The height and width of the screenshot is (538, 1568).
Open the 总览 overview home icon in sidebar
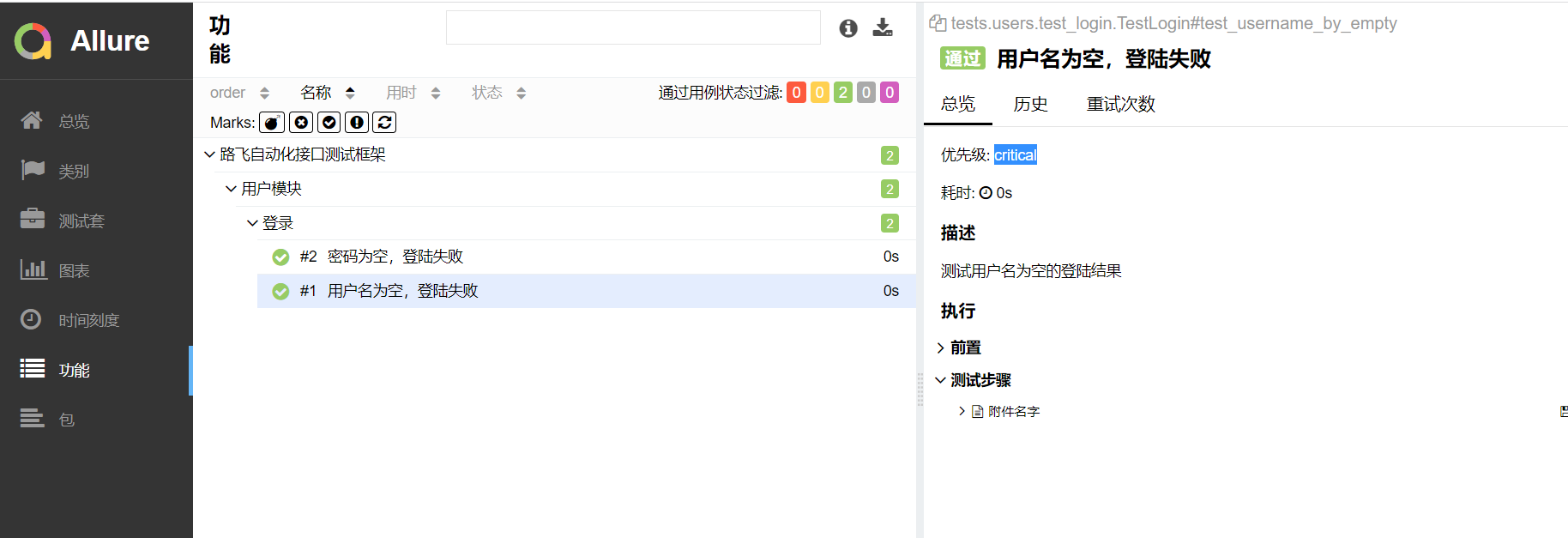tap(32, 120)
